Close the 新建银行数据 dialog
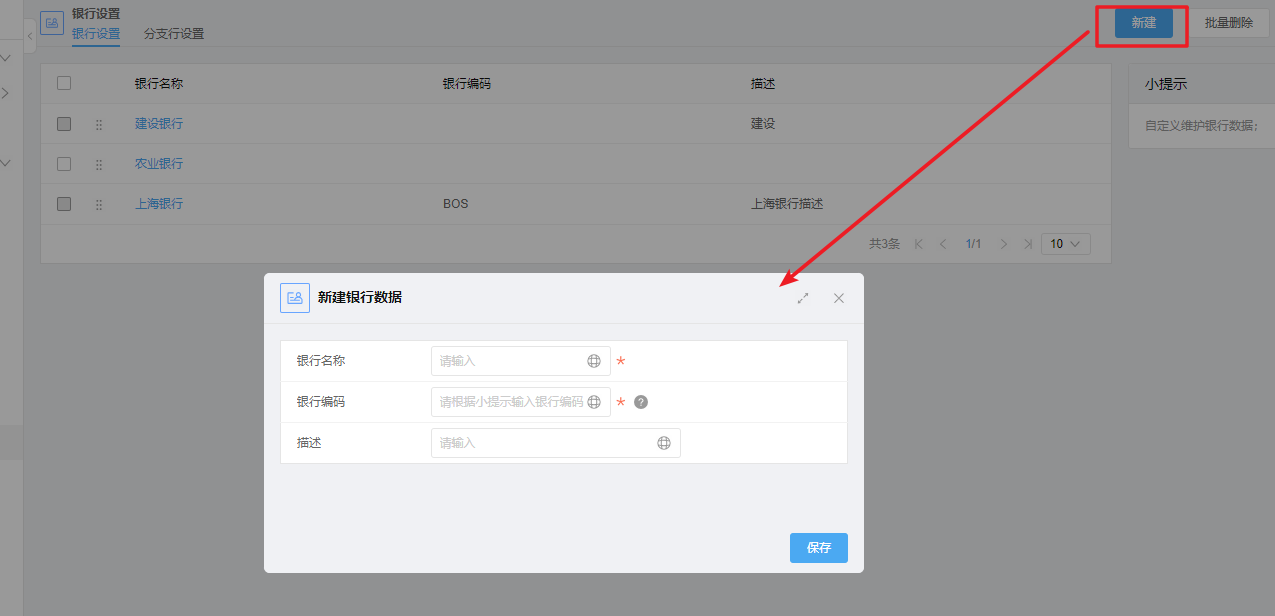Image resolution: width=1275 pixels, height=616 pixels. [x=839, y=298]
